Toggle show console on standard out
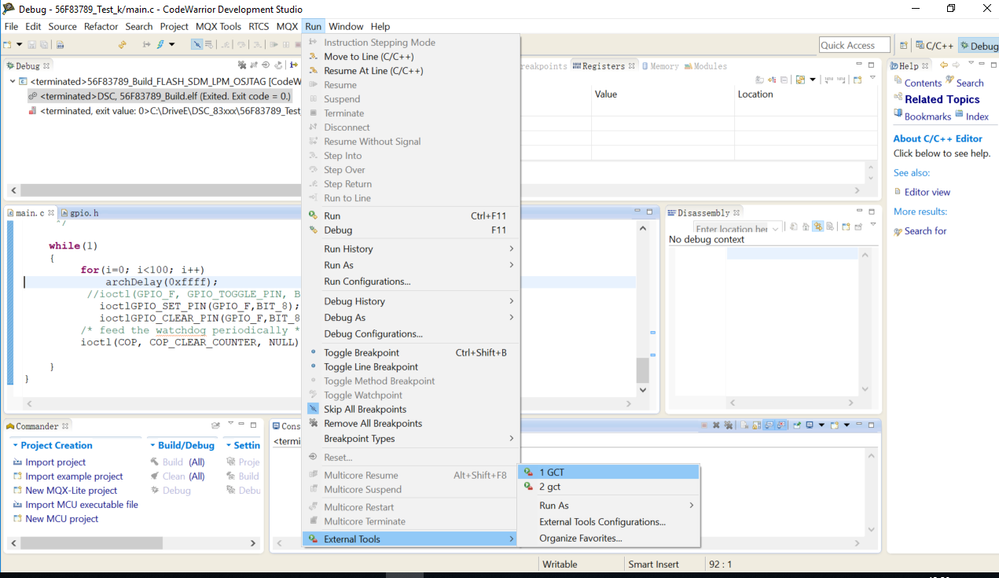Screen dimensions: 999x578 coord(768,425)
